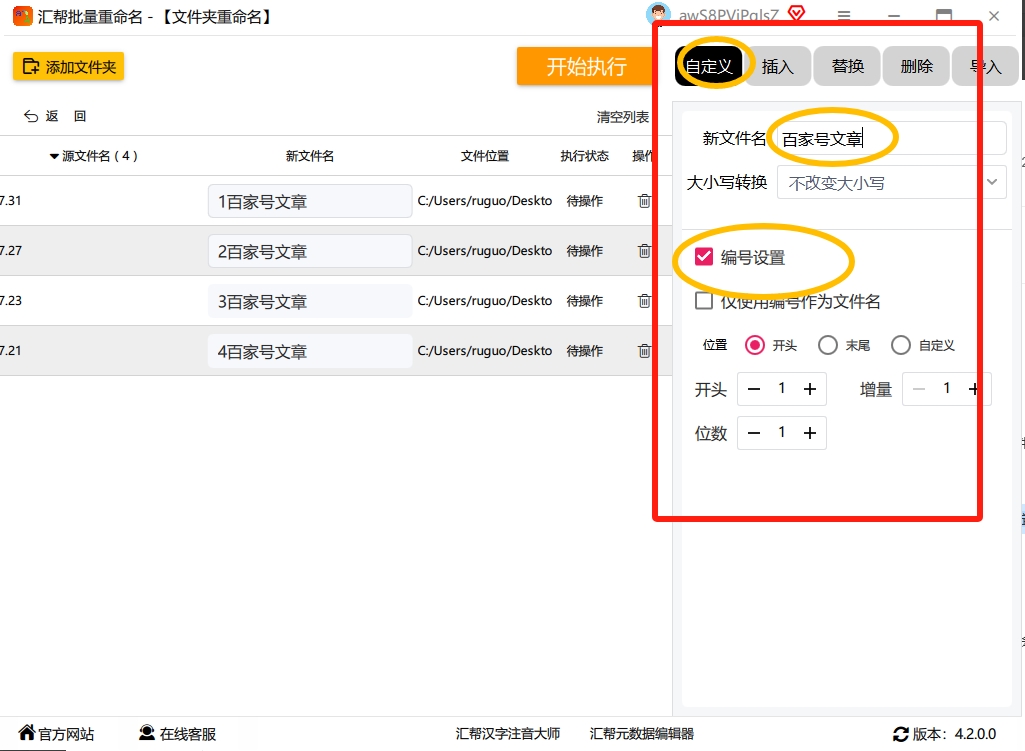Edit the 2百家号文章 new name field
1025x751 pixels.
click(310, 251)
